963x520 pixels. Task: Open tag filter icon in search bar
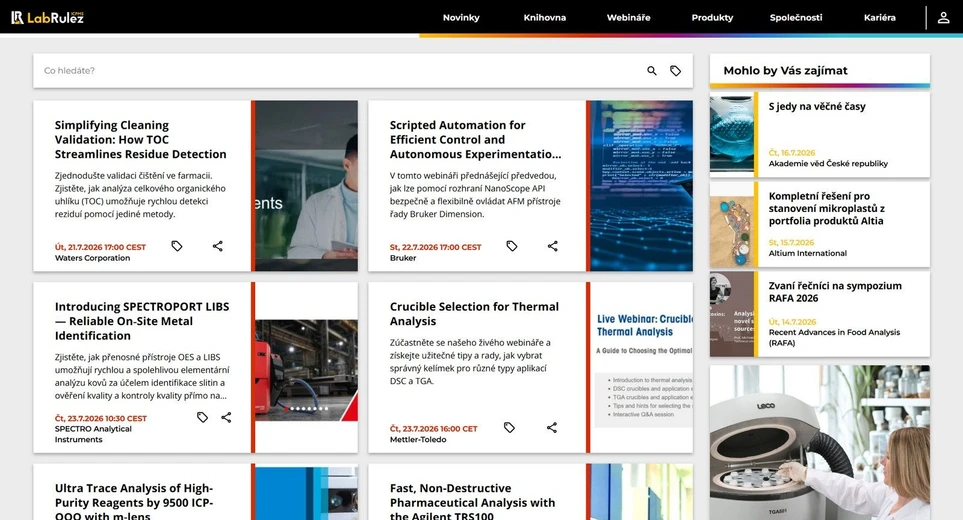click(676, 71)
